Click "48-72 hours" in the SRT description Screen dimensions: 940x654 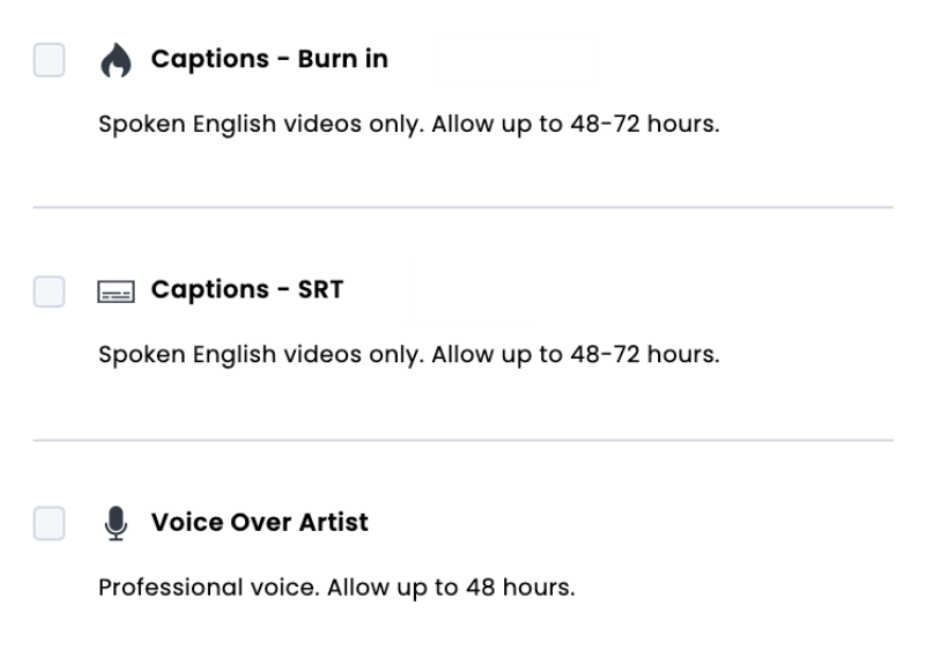[x=643, y=354]
